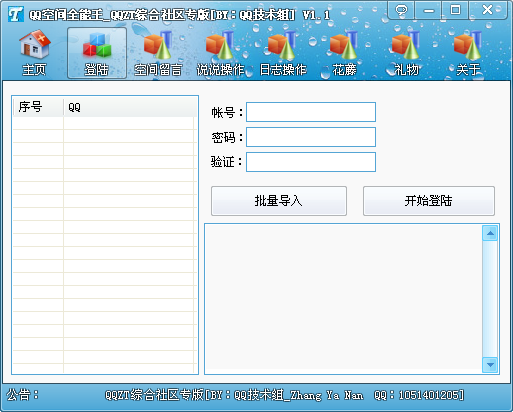Focus the 帐号 account input field

point(311,112)
